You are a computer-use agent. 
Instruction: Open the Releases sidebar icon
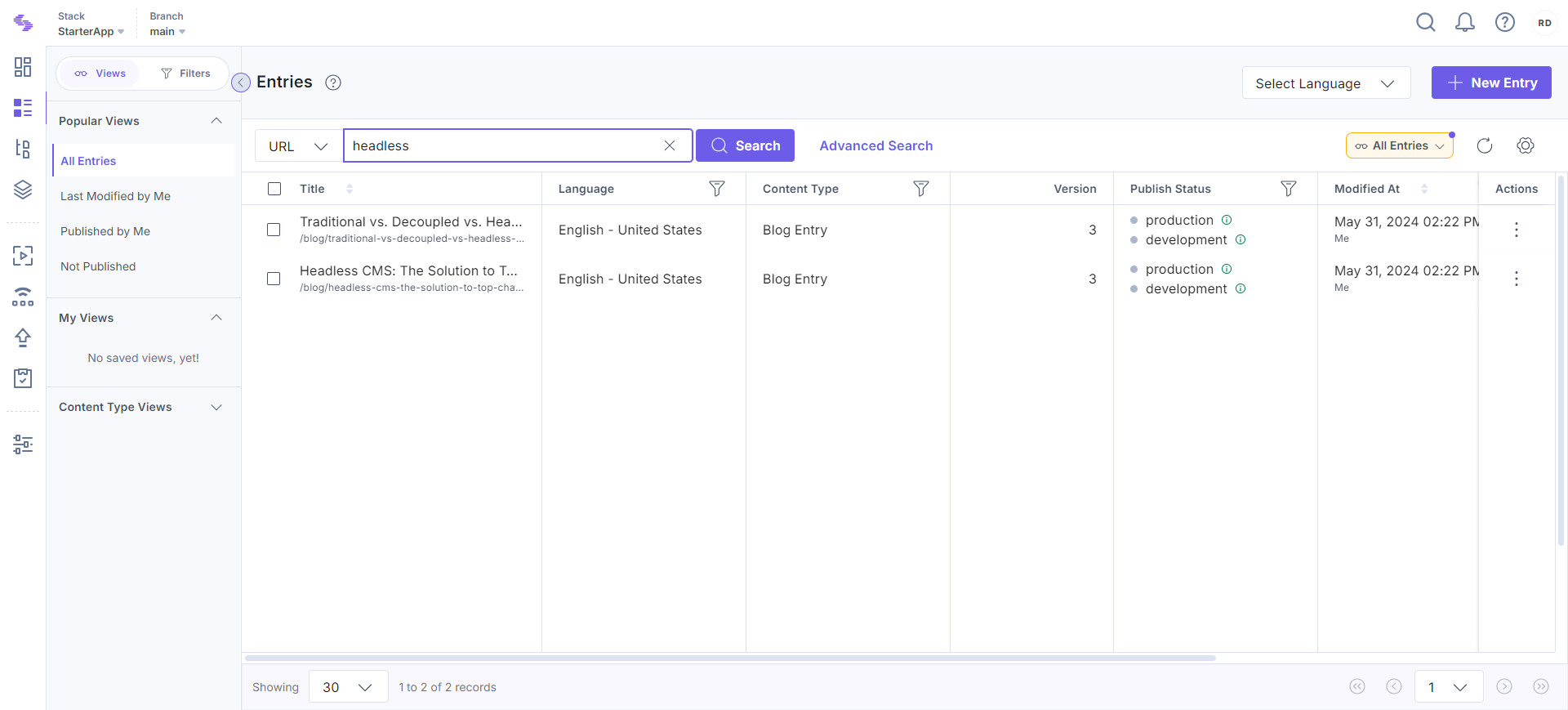pyautogui.click(x=23, y=297)
